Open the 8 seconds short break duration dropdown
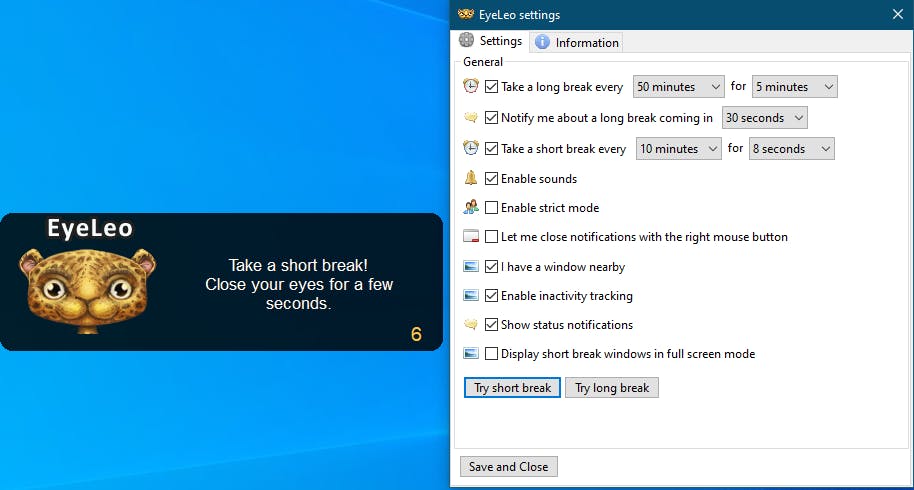The height and width of the screenshot is (490, 914). point(792,149)
